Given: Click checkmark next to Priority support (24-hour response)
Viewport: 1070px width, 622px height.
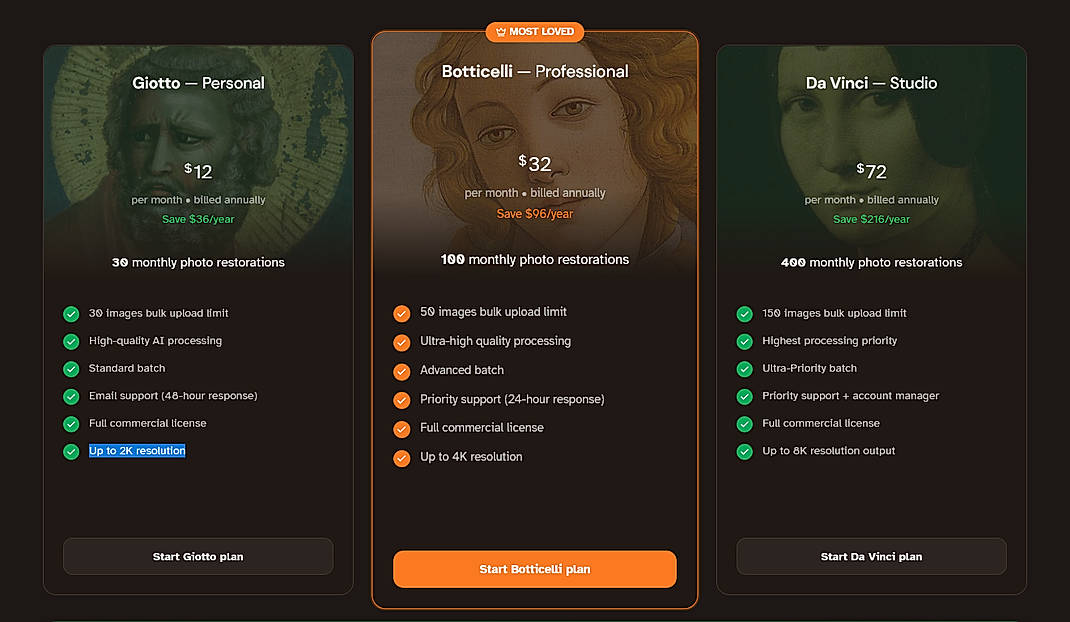Looking at the screenshot, I should pos(401,400).
